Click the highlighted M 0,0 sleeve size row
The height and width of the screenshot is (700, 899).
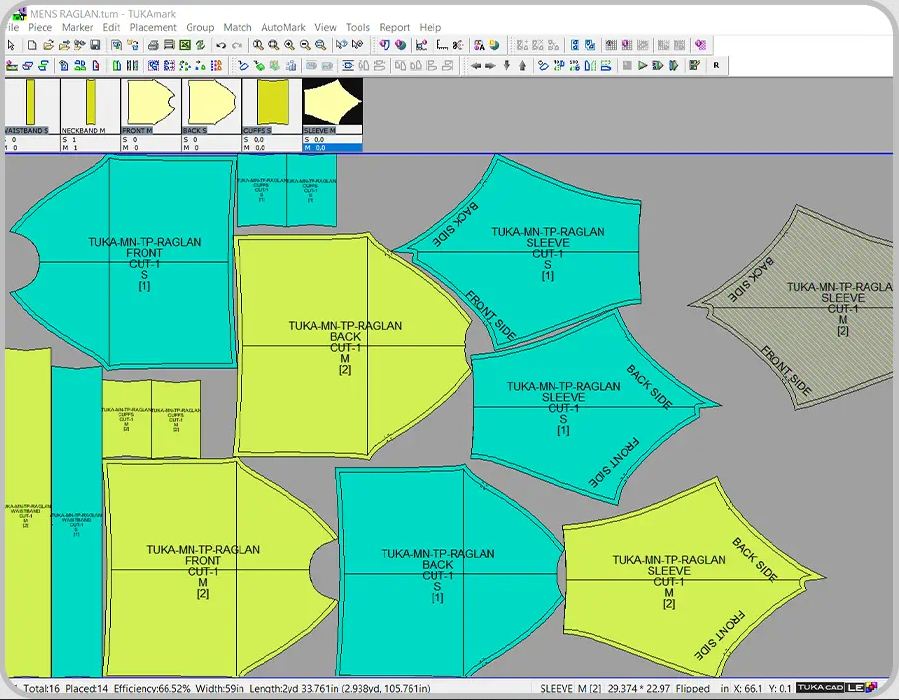click(x=332, y=147)
